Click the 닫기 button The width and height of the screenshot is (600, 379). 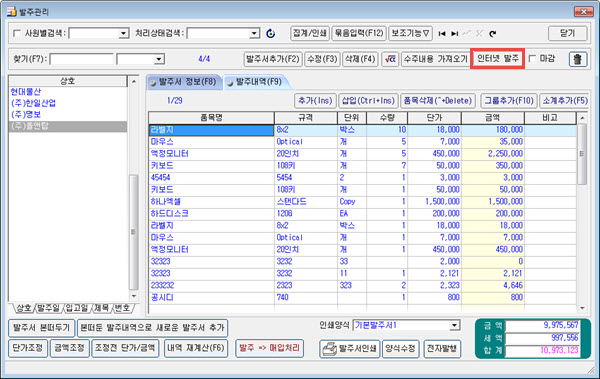point(567,33)
